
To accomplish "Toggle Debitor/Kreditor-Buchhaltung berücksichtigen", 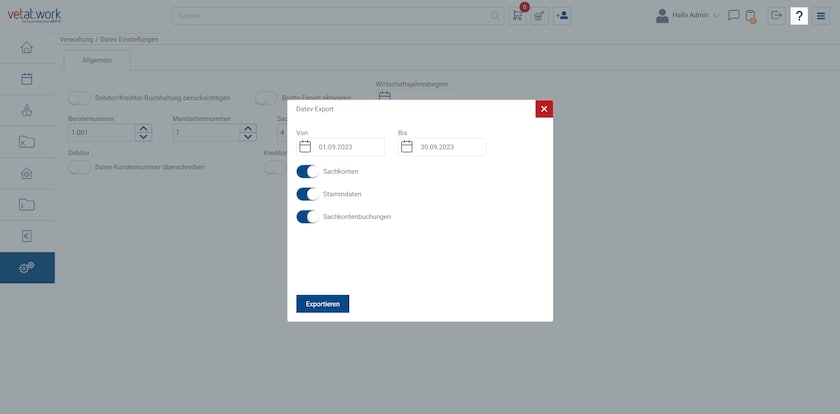I will pyautogui.click(x=79, y=98).
